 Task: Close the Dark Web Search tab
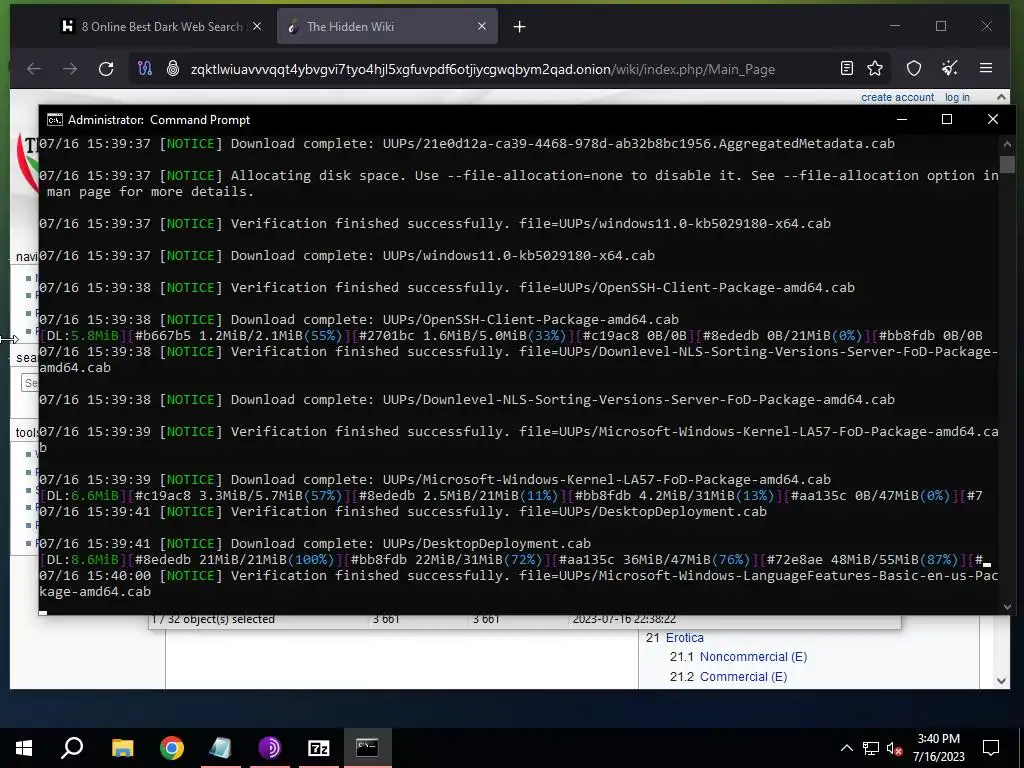pos(257,26)
